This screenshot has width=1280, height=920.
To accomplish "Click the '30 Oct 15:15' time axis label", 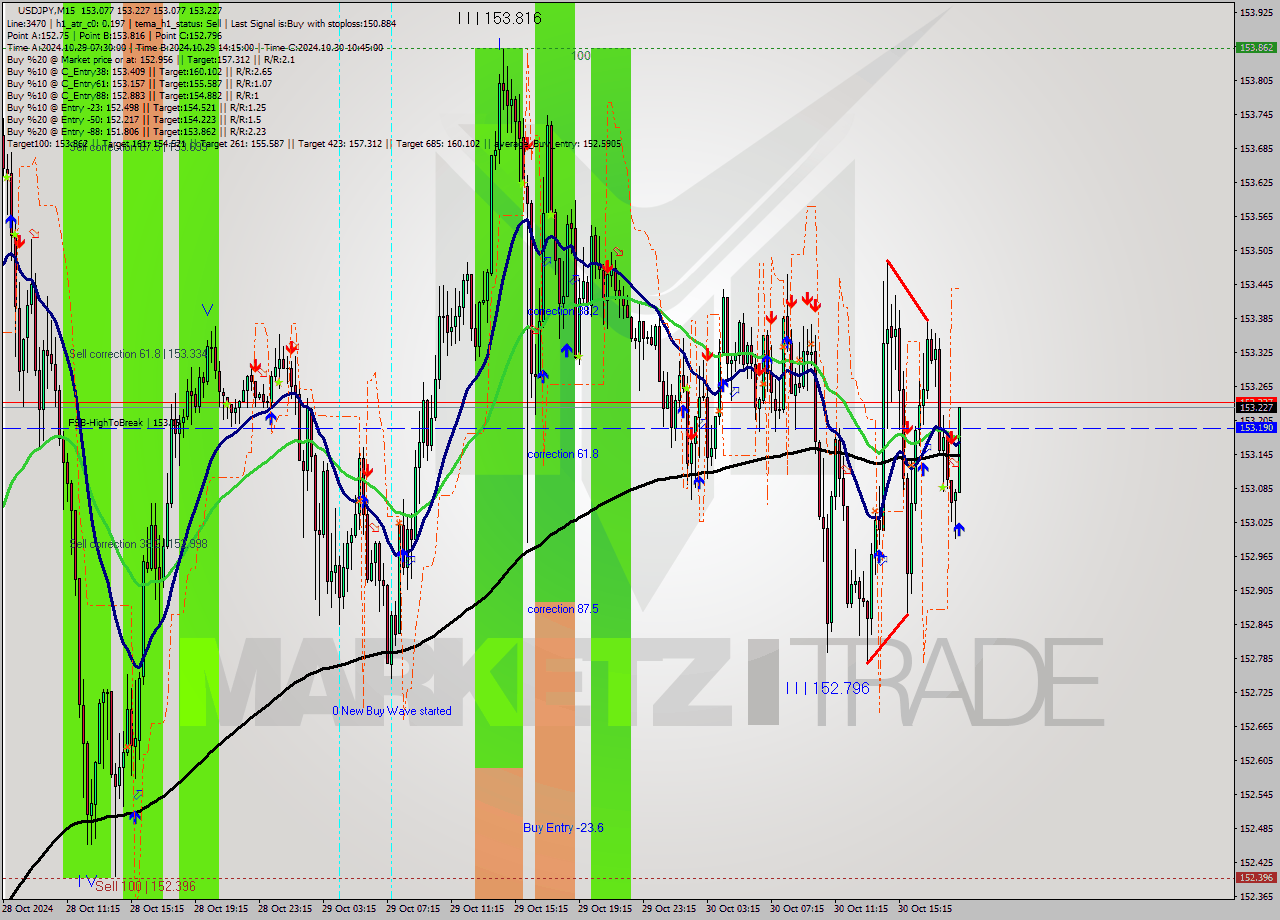I will pyautogui.click(x=925, y=909).
